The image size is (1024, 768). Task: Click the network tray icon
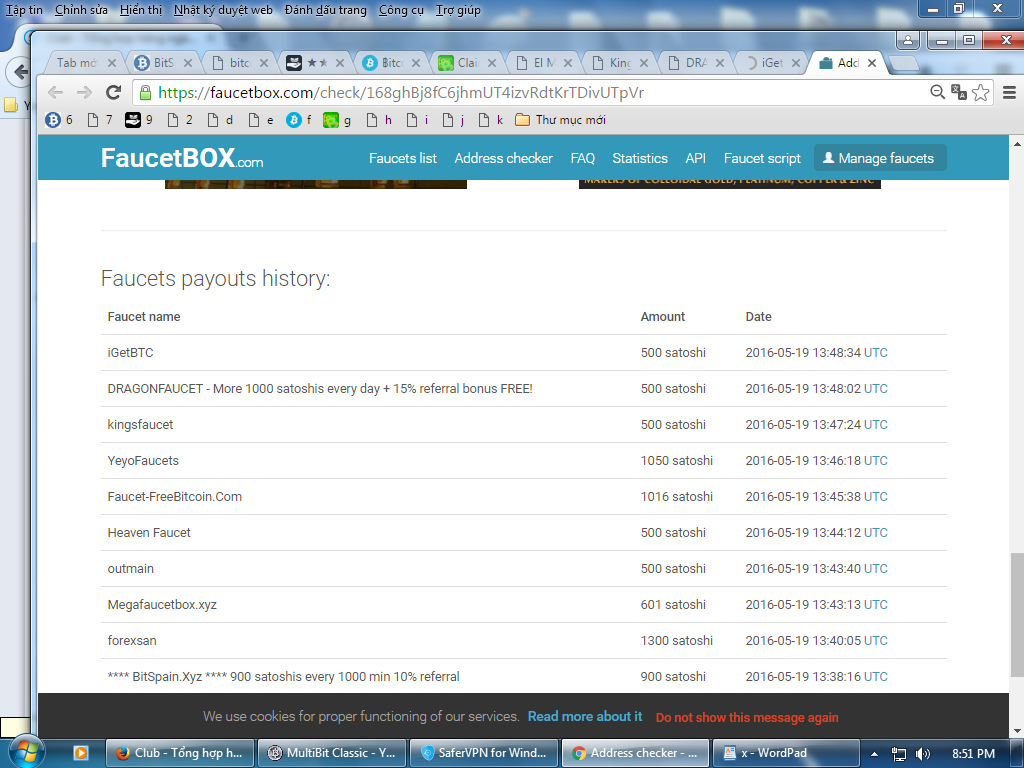coord(899,754)
